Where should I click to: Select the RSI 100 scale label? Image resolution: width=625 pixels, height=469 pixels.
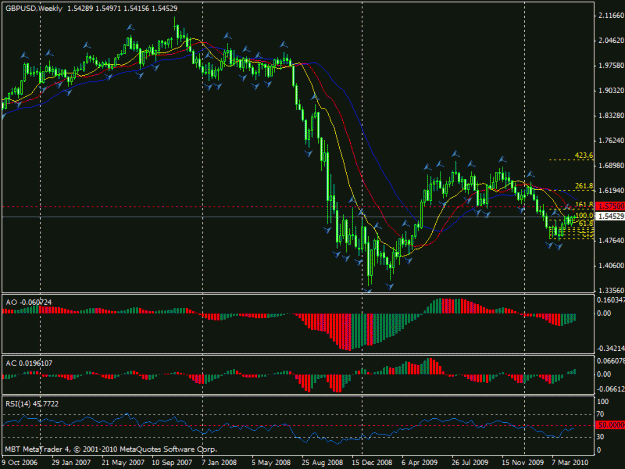coord(603,402)
